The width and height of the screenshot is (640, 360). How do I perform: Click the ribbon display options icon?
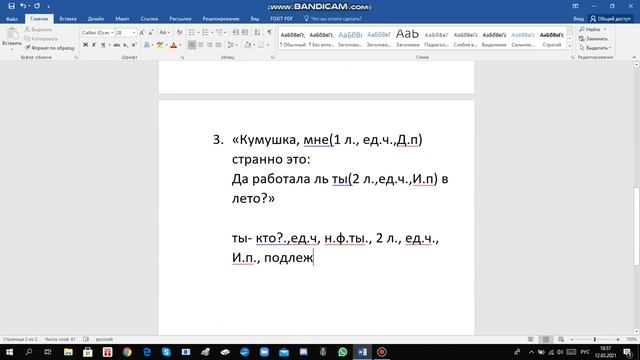point(575,6)
